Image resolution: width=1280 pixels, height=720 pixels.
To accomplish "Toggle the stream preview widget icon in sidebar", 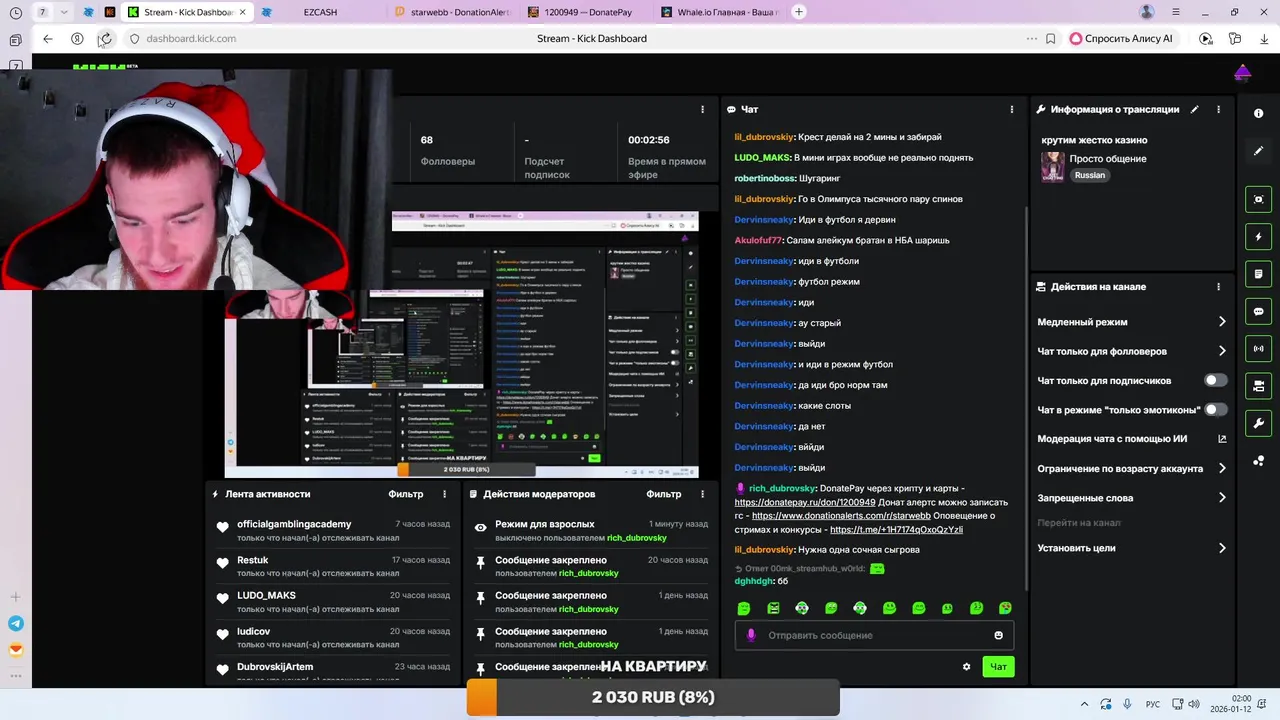I will click(x=1258, y=199).
